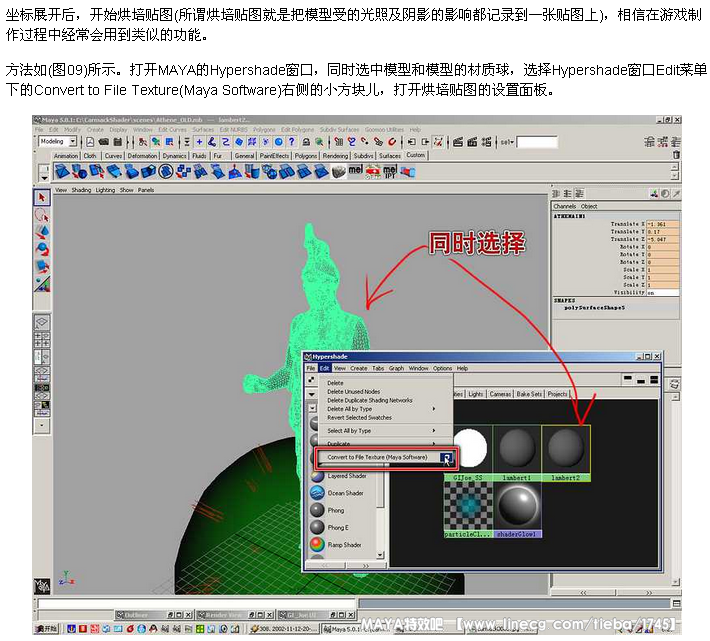
Task: Open the dropdown below toolbox layout icons
Action: [x=42, y=426]
